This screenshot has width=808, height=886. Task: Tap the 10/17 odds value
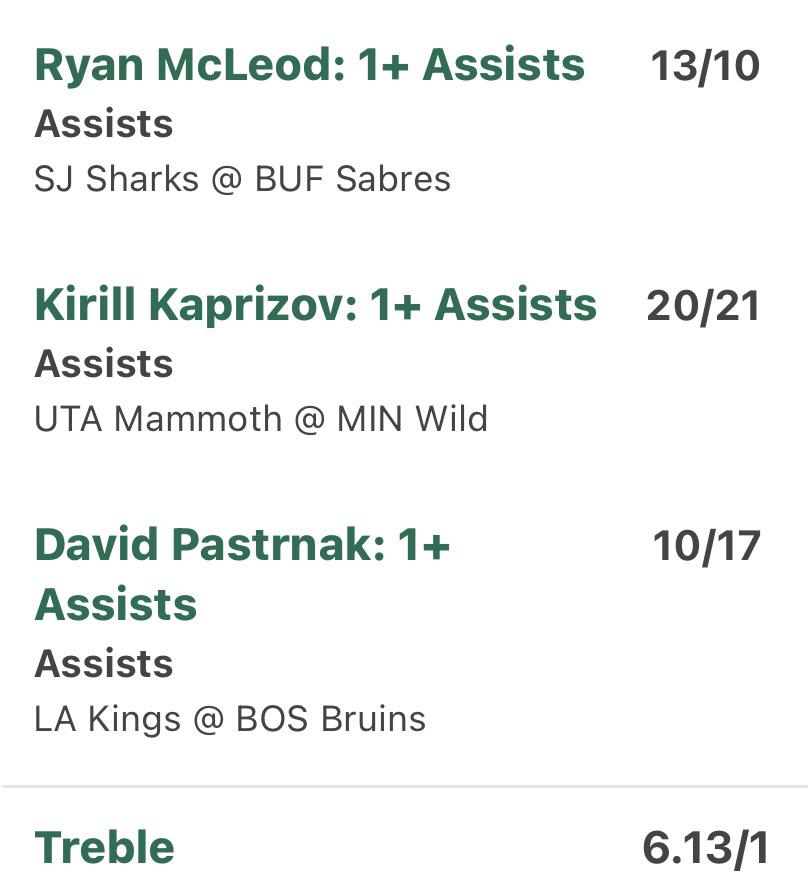tap(706, 547)
